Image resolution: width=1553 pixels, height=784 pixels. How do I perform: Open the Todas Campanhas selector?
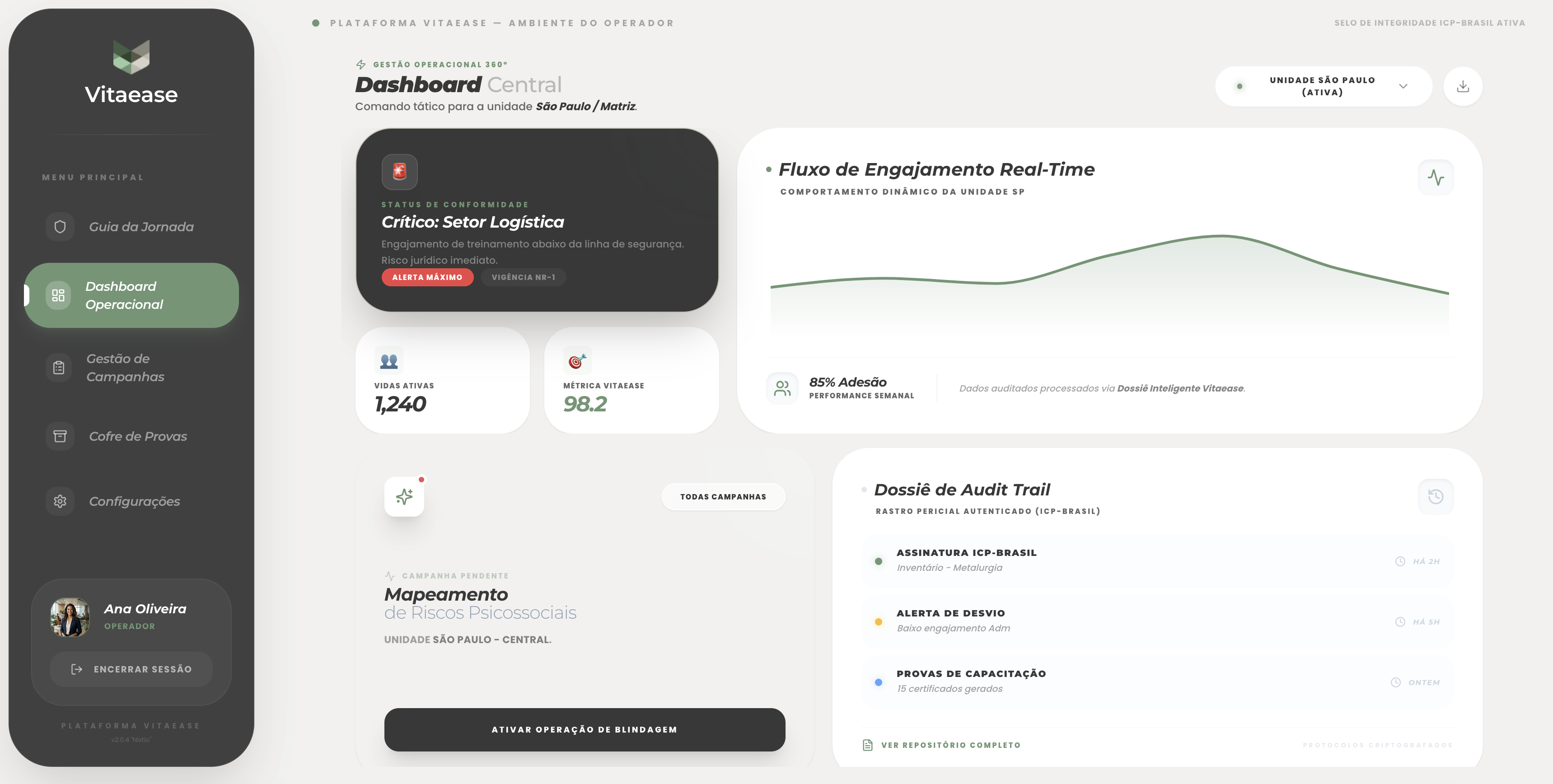pyautogui.click(x=723, y=497)
